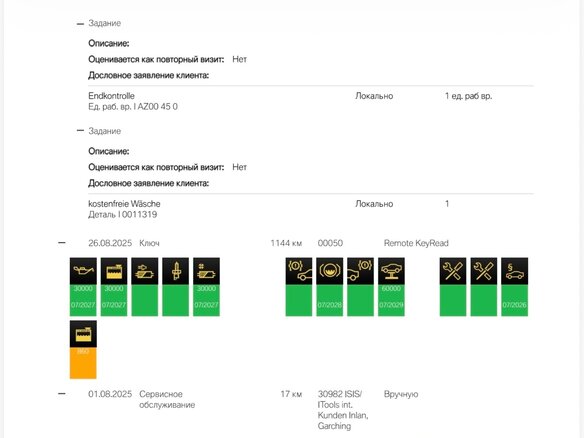The height and width of the screenshot is (438, 584).
Task: Collapse the second Задание section
Action: tap(80, 131)
